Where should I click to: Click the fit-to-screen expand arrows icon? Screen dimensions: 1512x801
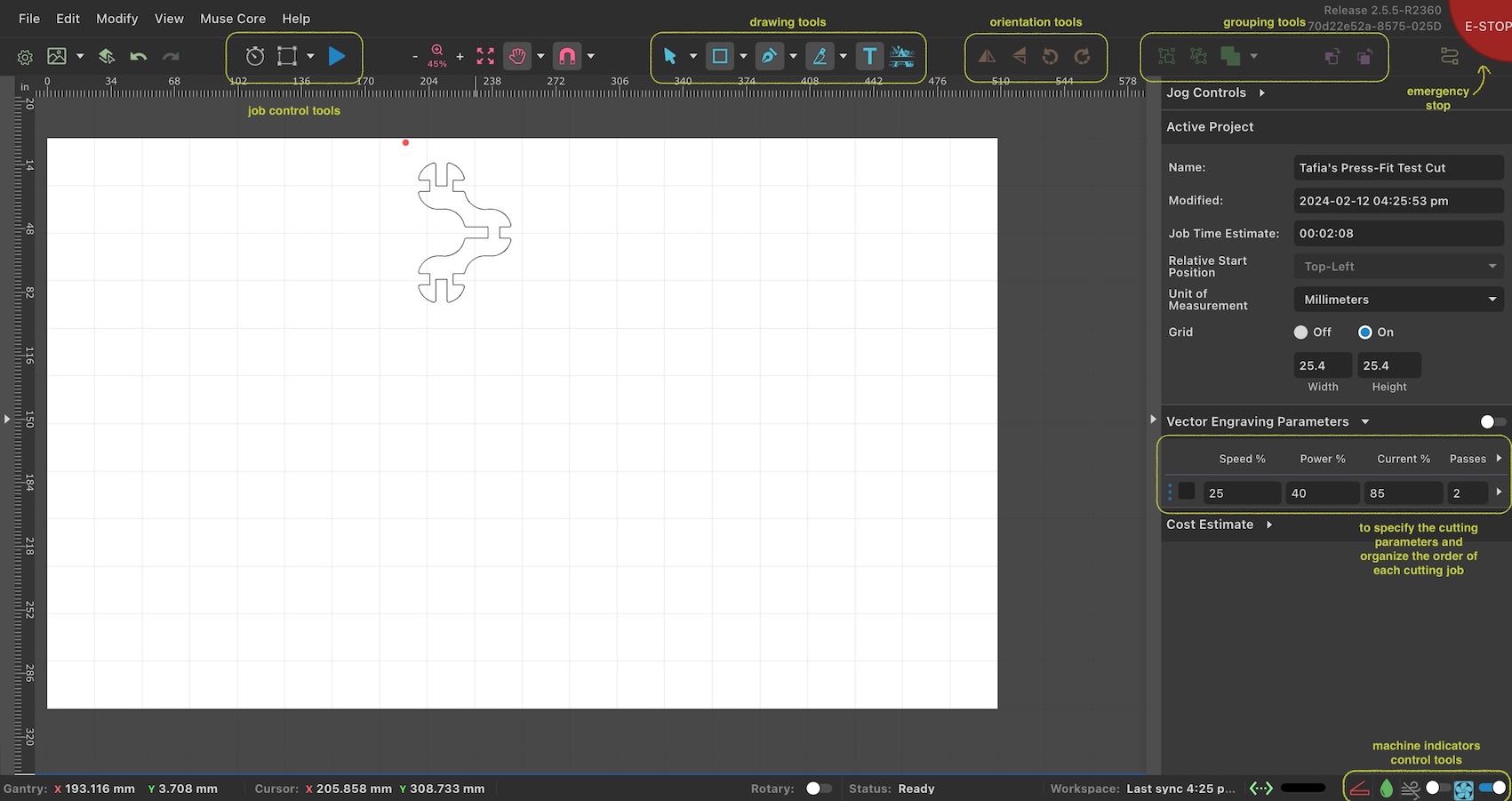485,56
